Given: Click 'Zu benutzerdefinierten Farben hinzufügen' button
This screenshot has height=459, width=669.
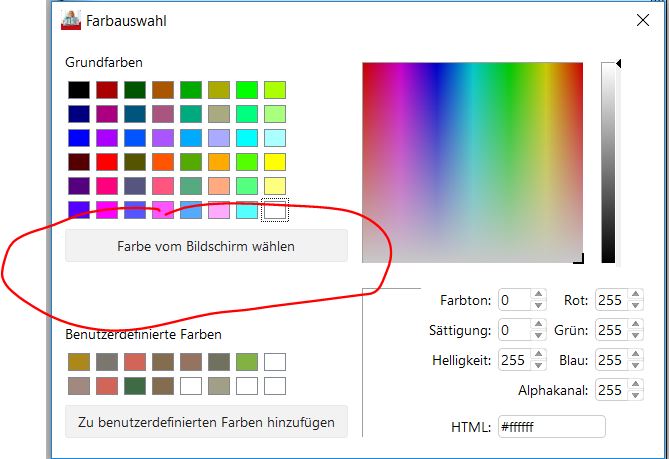Looking at the screenshot, I should 206,422.
